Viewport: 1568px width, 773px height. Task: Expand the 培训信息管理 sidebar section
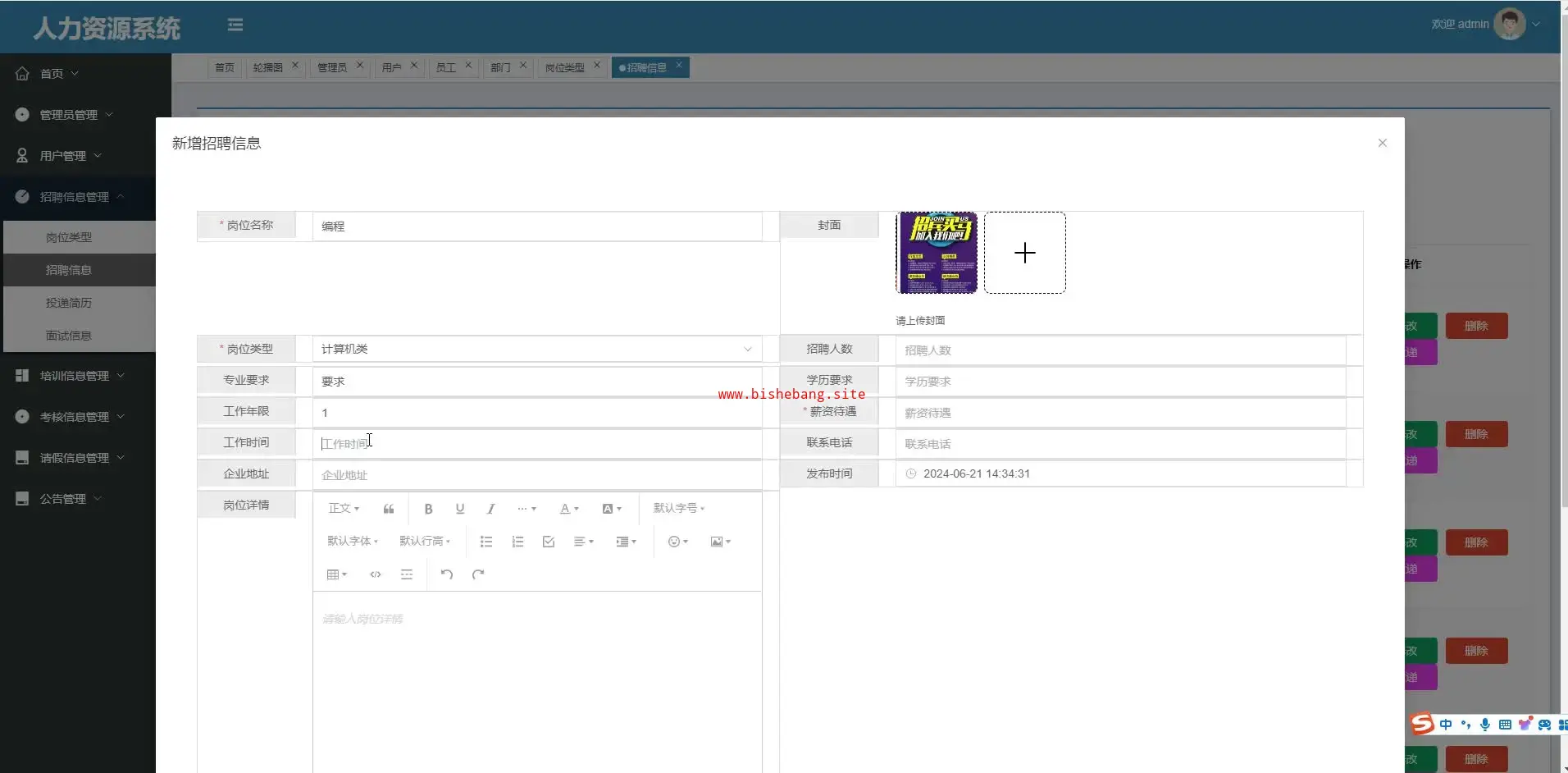point(74,376)
